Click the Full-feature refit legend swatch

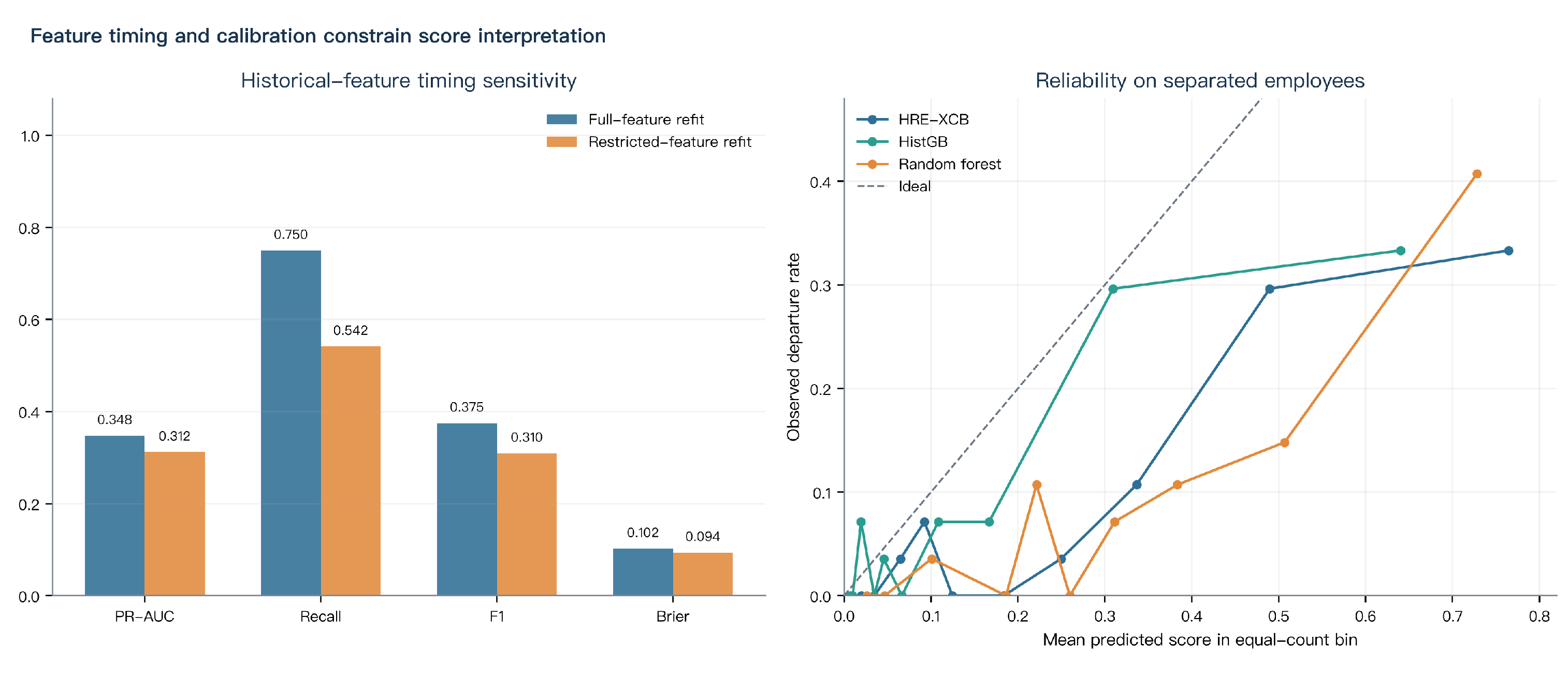click(x=561, y=119)
